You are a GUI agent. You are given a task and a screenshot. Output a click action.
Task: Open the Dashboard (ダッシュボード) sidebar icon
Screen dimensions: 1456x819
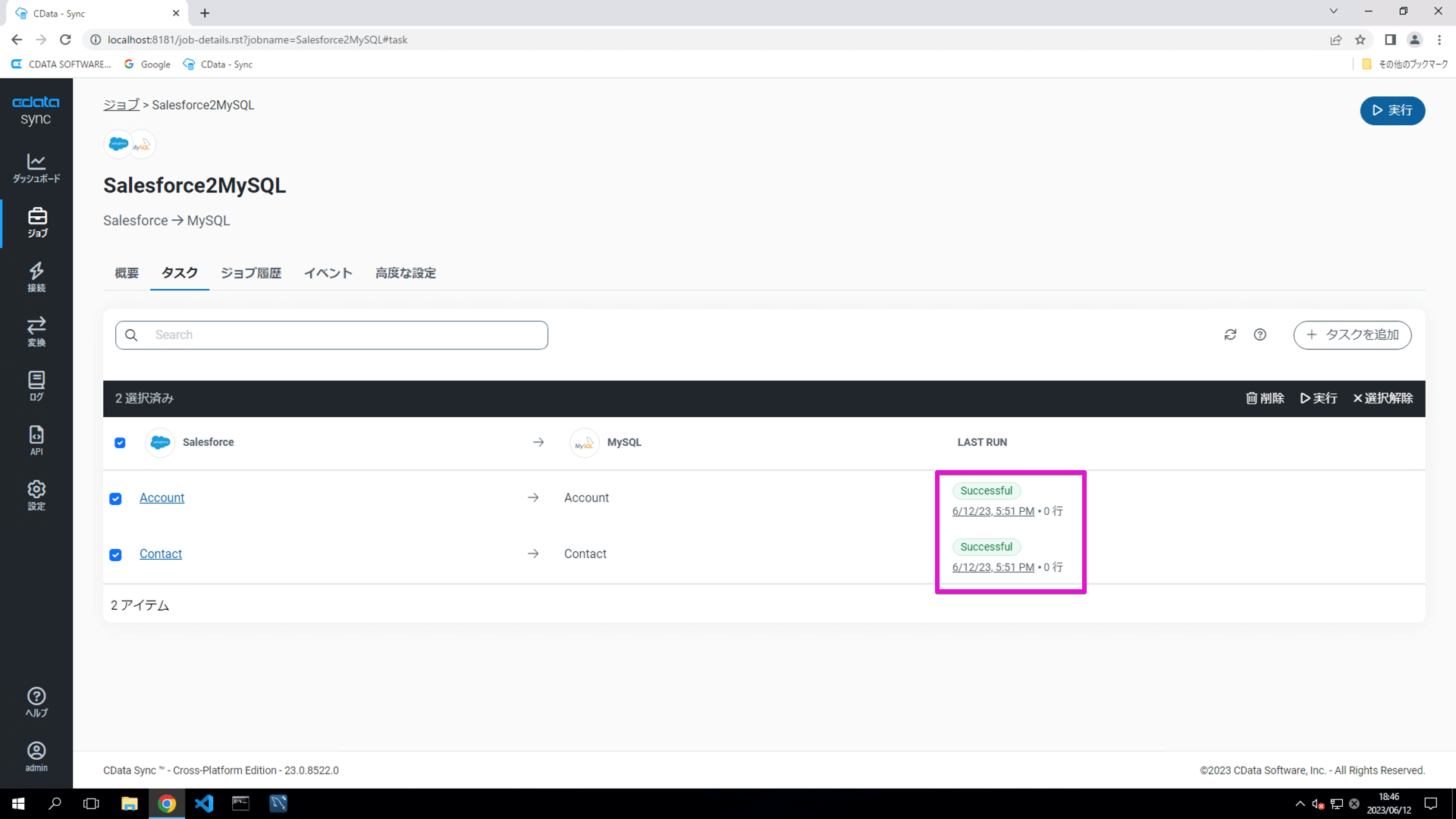coord(36,168)
